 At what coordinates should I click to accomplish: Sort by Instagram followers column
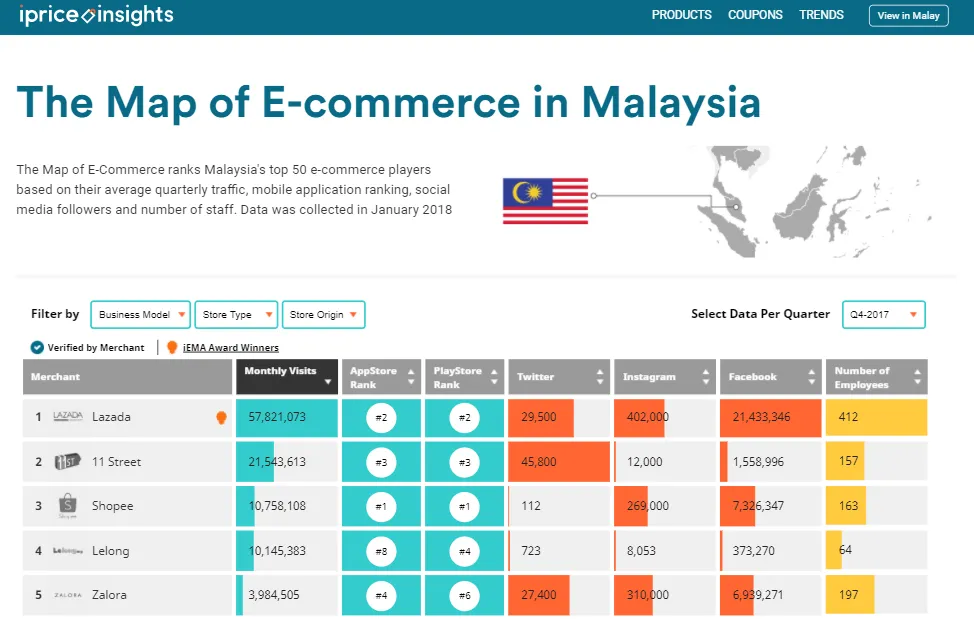(665, 376)
